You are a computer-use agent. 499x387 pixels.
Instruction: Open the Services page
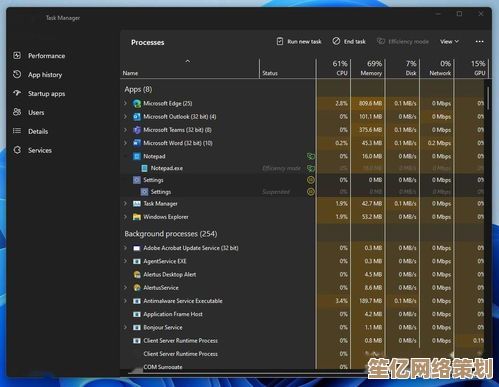(40, 150)
